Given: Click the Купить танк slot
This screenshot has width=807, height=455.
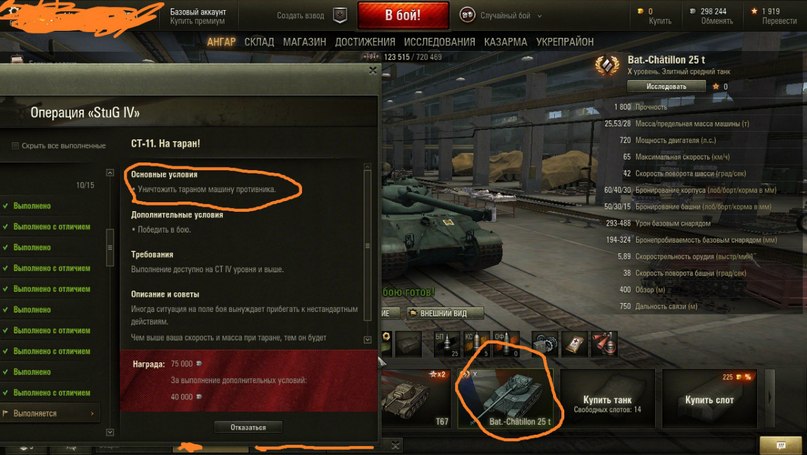Looking at the screenshot, I should (607, 398).
